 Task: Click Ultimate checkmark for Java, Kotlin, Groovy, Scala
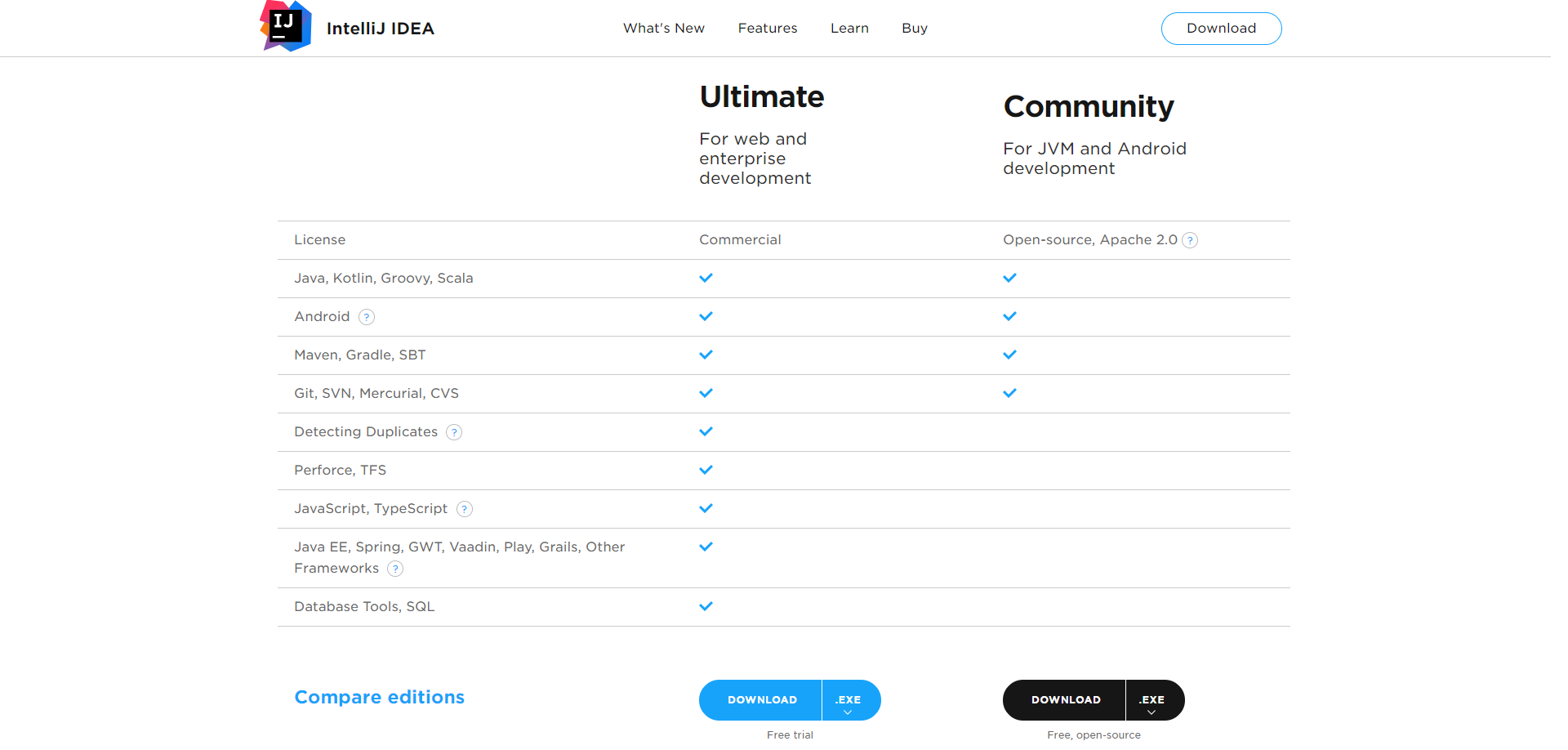706,278
